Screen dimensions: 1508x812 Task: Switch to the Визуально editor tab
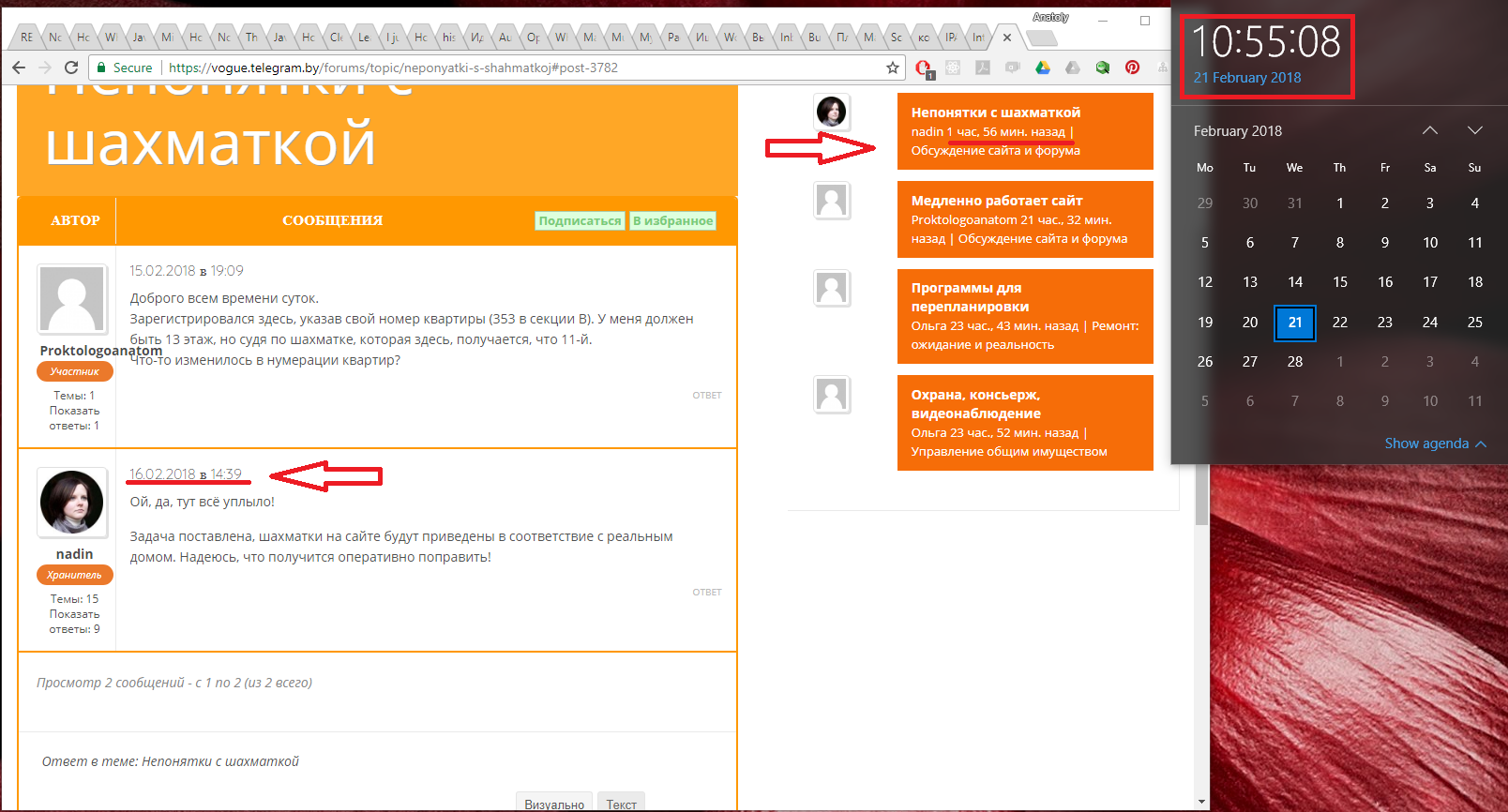(553, 804)
